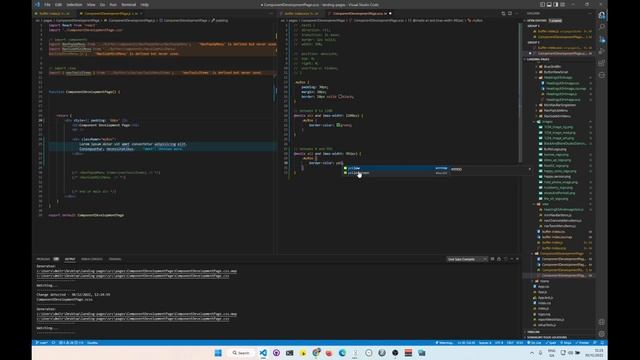Open Visual Studio Code from the taskbar
640x360 pixels.
point(263,353)
